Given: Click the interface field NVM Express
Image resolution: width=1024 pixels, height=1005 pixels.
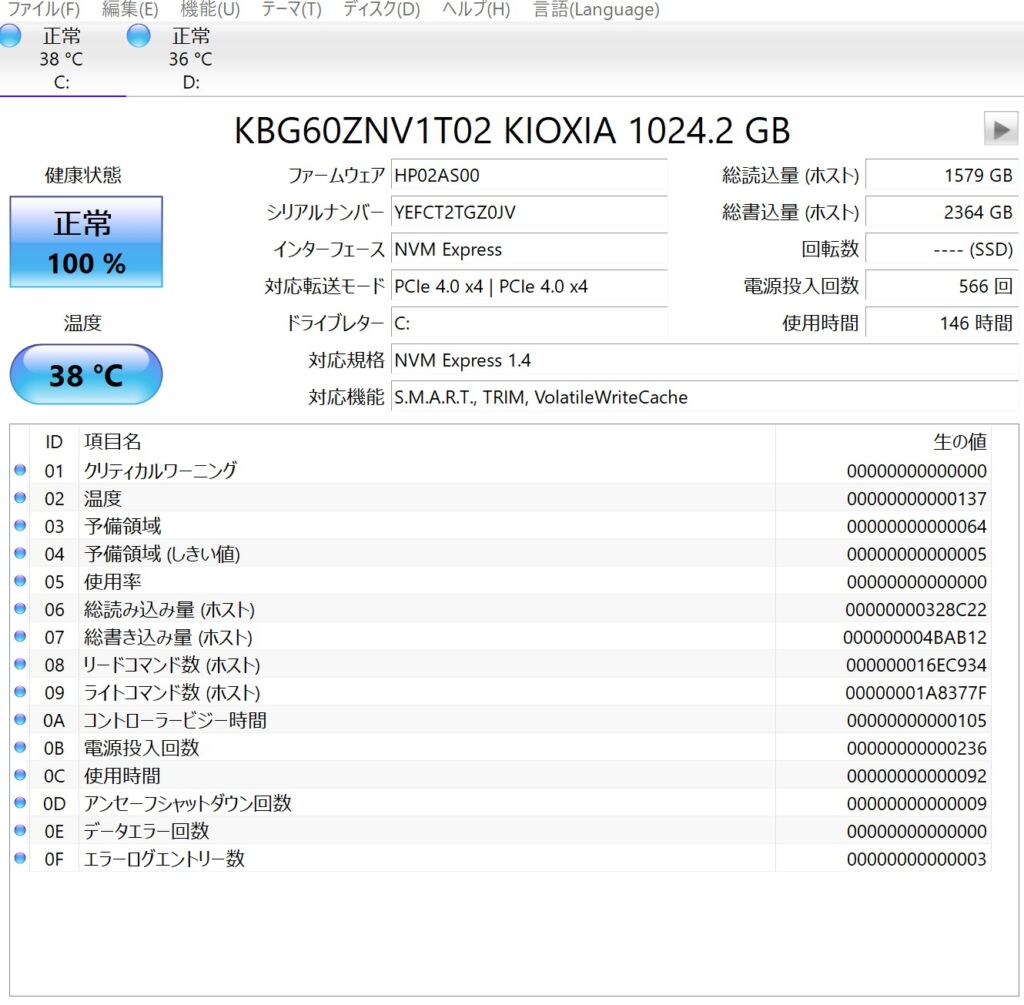Looking at the screenshot, I should coord(529,249).
